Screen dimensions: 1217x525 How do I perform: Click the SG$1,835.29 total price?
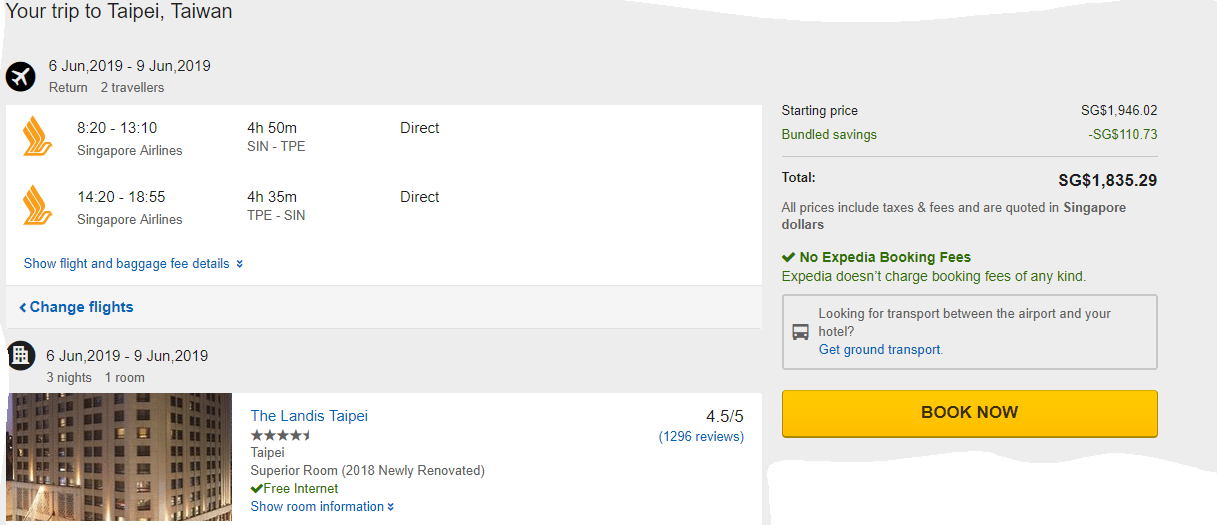[x=1107, y=181]
